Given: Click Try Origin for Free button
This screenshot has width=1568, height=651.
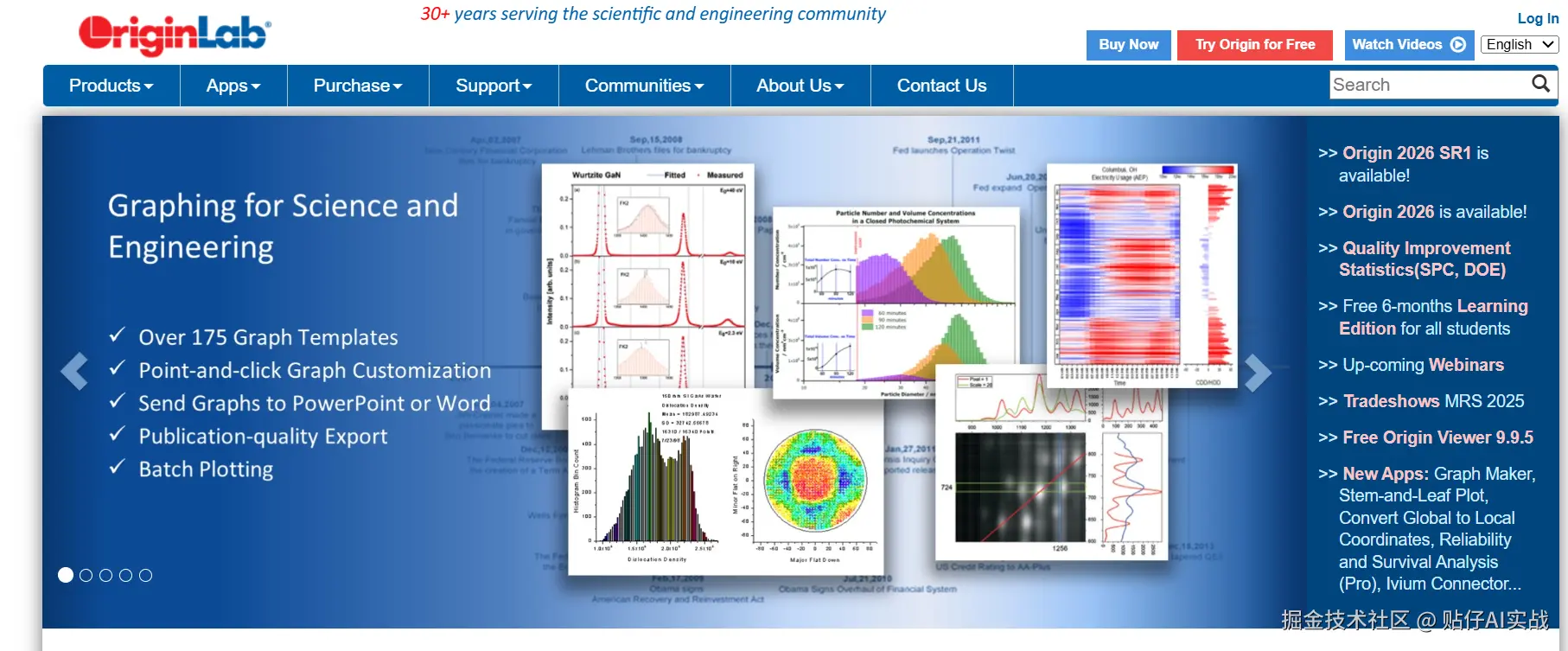Looking at the screenshot, I should point(1255,45).
